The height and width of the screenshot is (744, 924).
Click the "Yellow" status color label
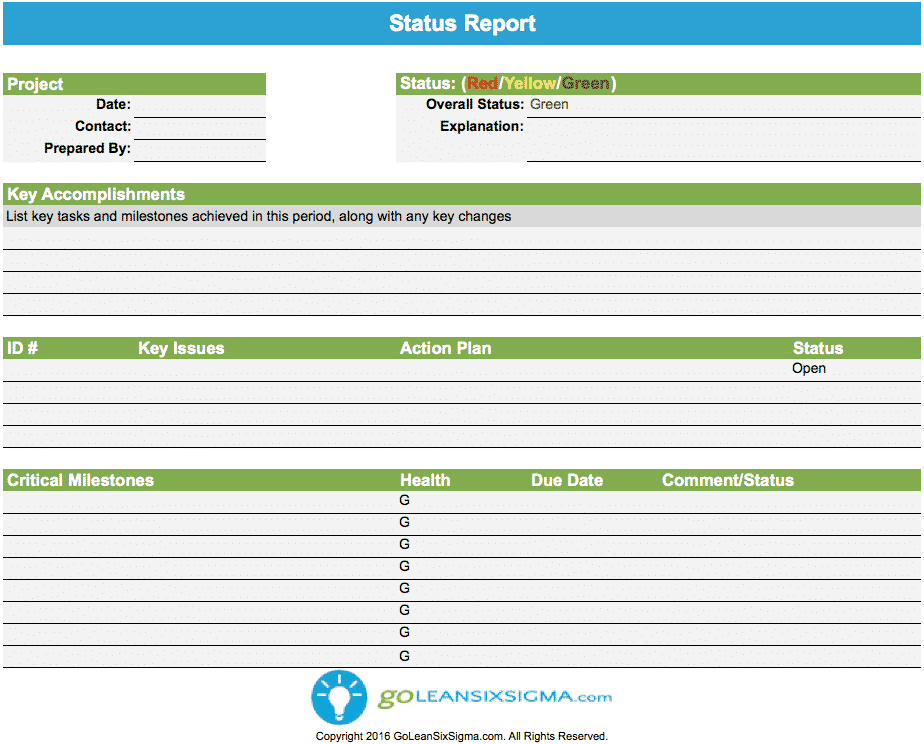click(x=531, y=83)
